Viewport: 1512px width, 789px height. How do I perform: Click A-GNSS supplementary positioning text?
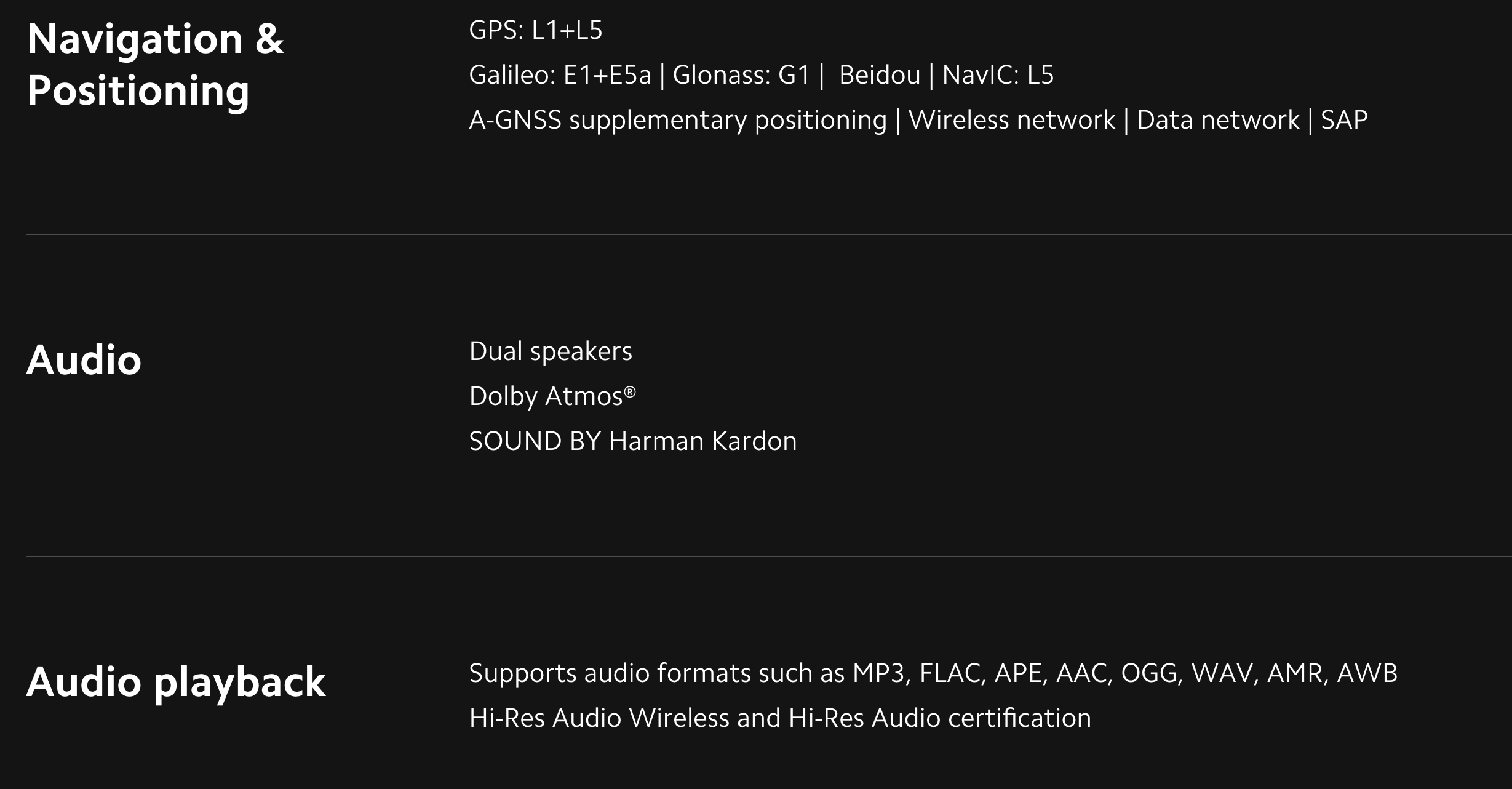pyautogui.click(x=678, y=120)
